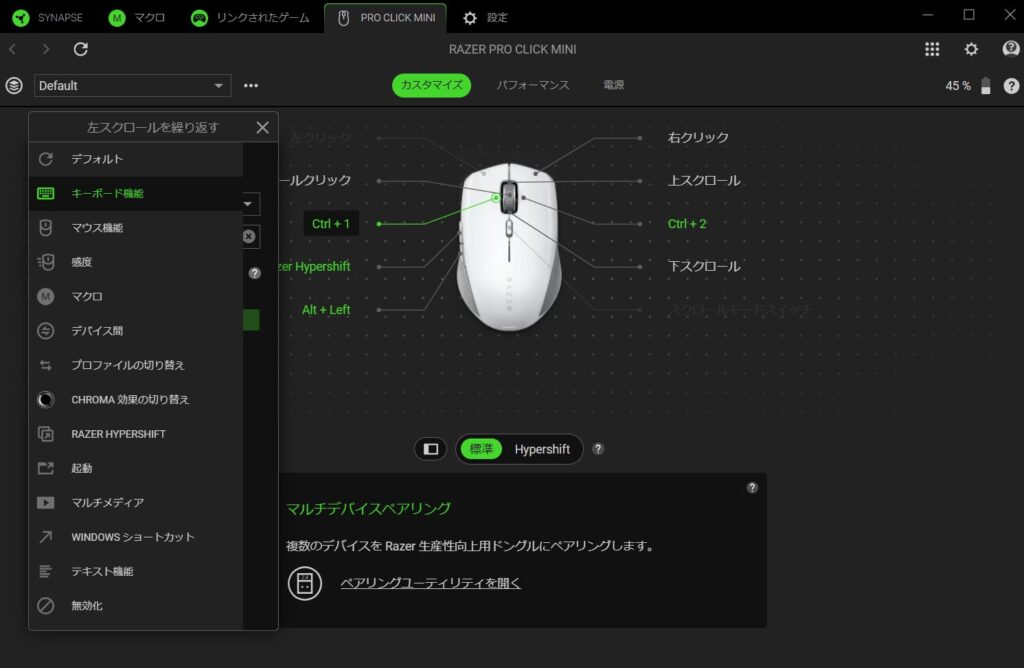Select the PRO CLICK MINI tab

pos(385,18)
